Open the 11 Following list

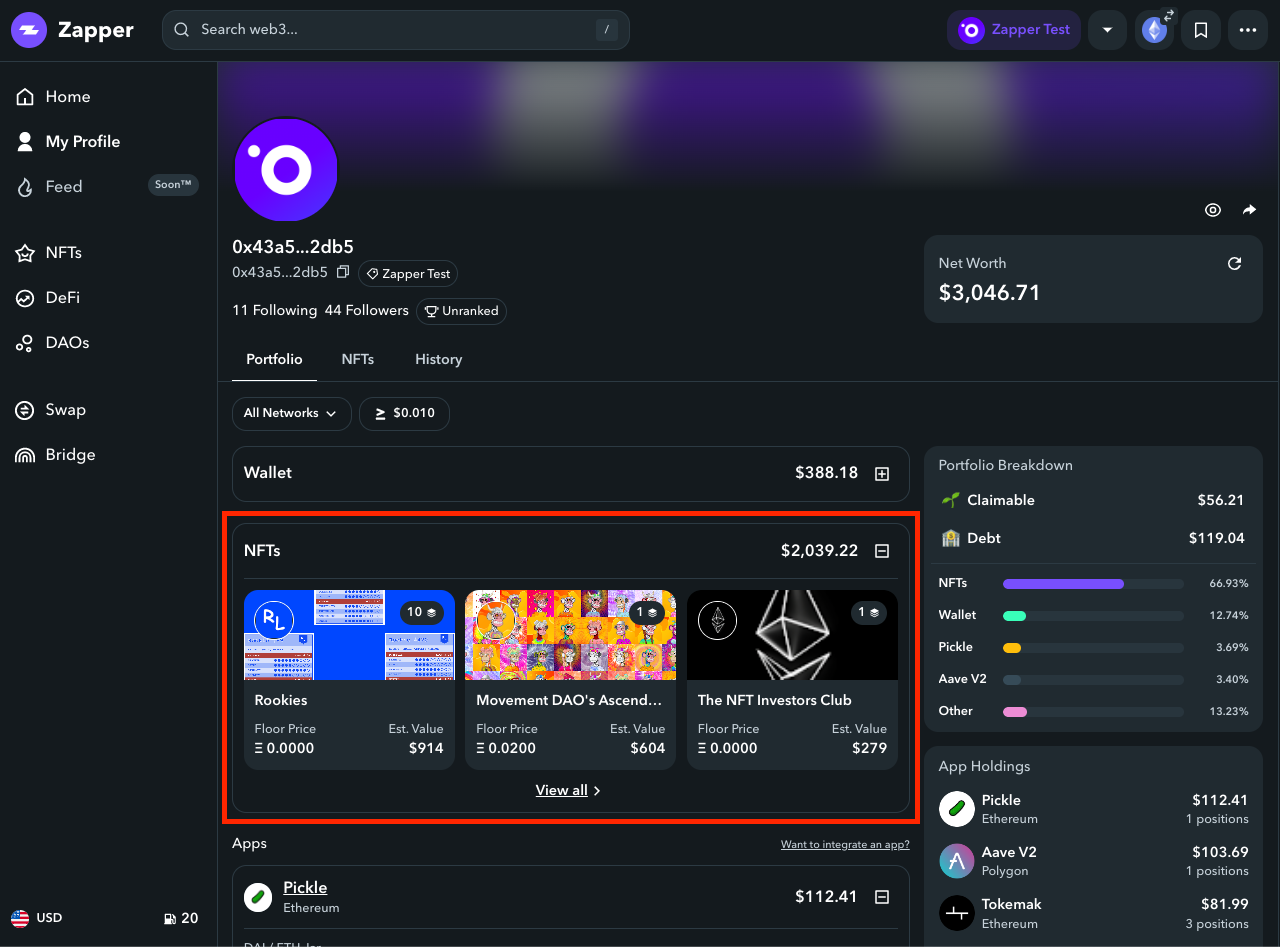pyautogui.click(x=274, y=310)
